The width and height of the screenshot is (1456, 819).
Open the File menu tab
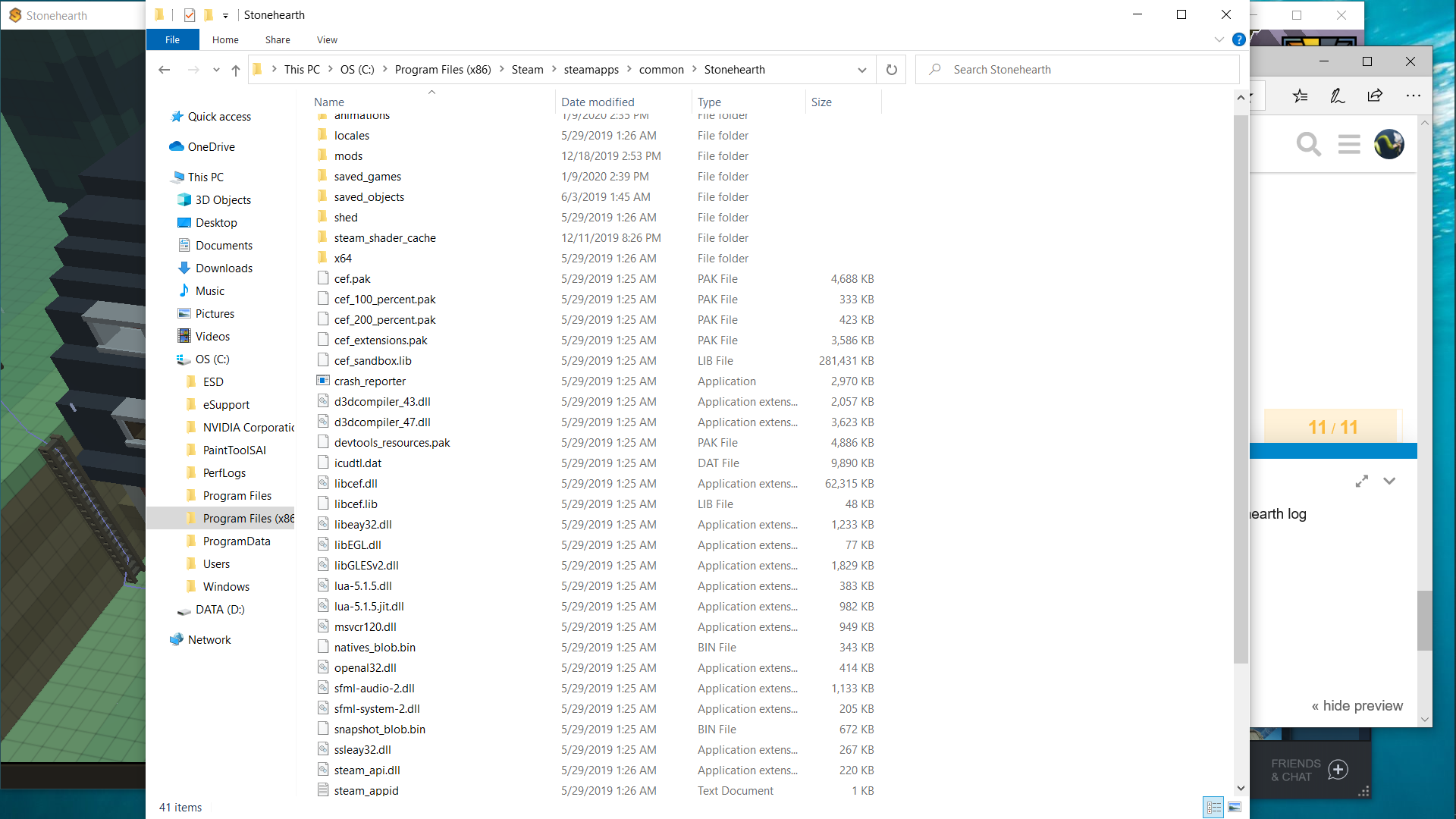click(x=172, y=39)
